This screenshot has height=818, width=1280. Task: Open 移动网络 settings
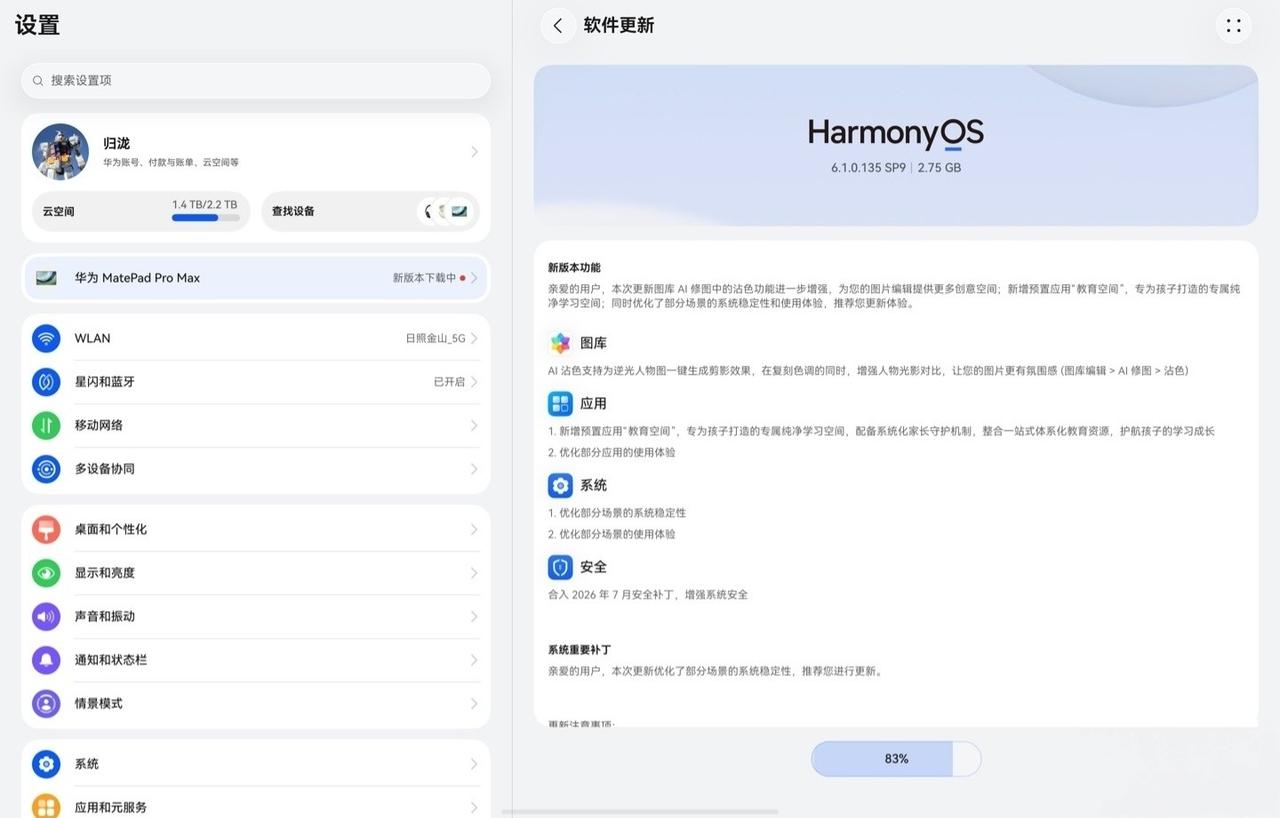pyautogui.click(x=256, y=425)
